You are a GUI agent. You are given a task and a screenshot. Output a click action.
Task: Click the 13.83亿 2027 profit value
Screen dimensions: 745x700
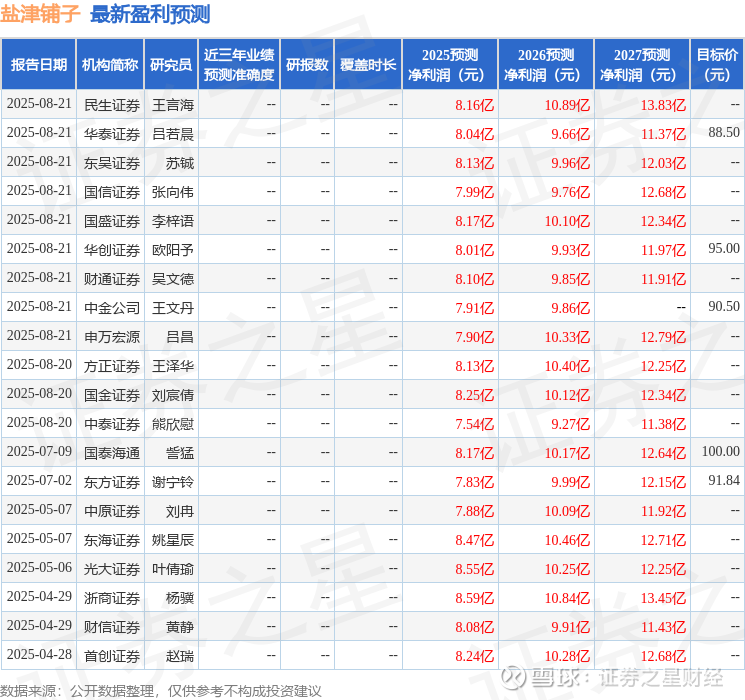pyautogui.click(x=663, y=105)
